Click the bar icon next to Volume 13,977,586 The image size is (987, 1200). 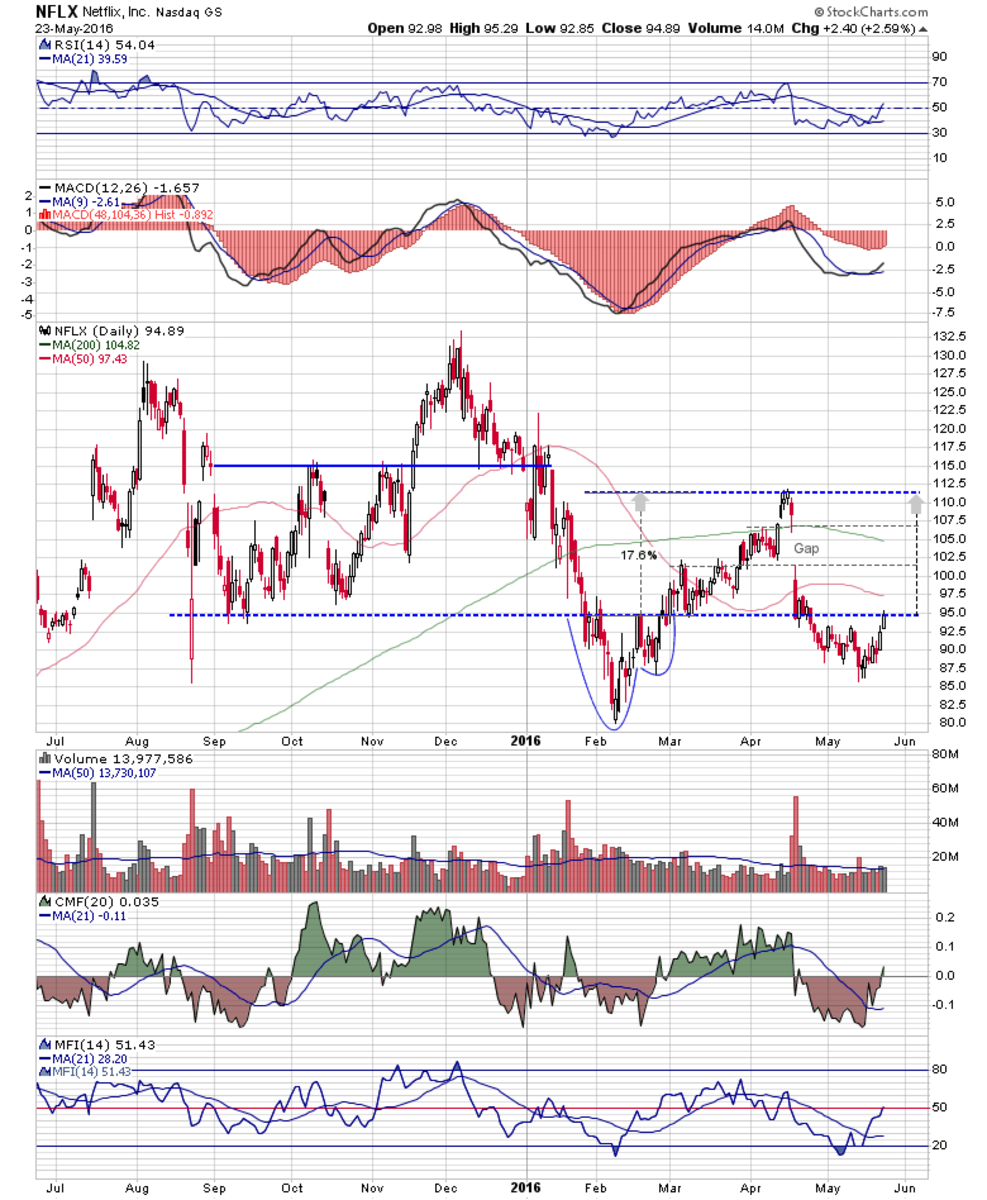pos(44,758)
